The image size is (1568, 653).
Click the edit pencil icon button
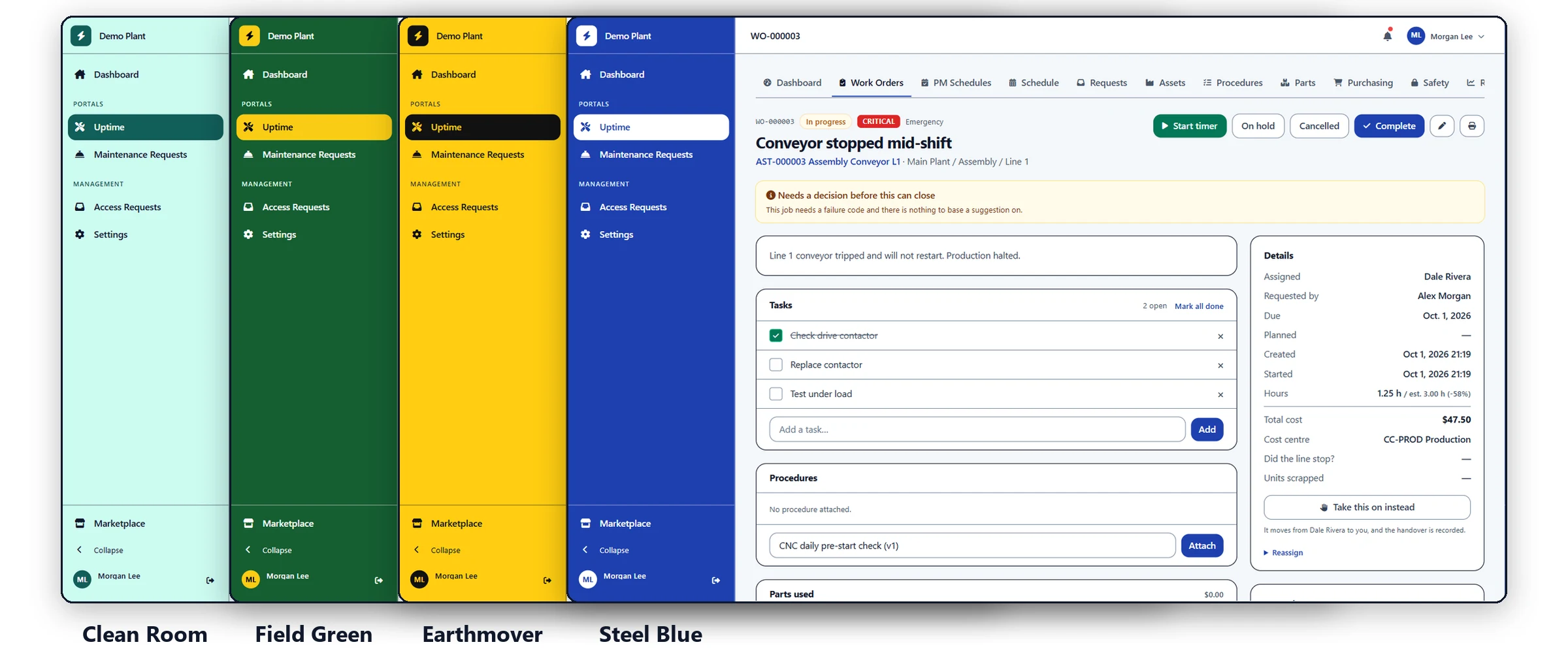click(x=1442, y=126)
